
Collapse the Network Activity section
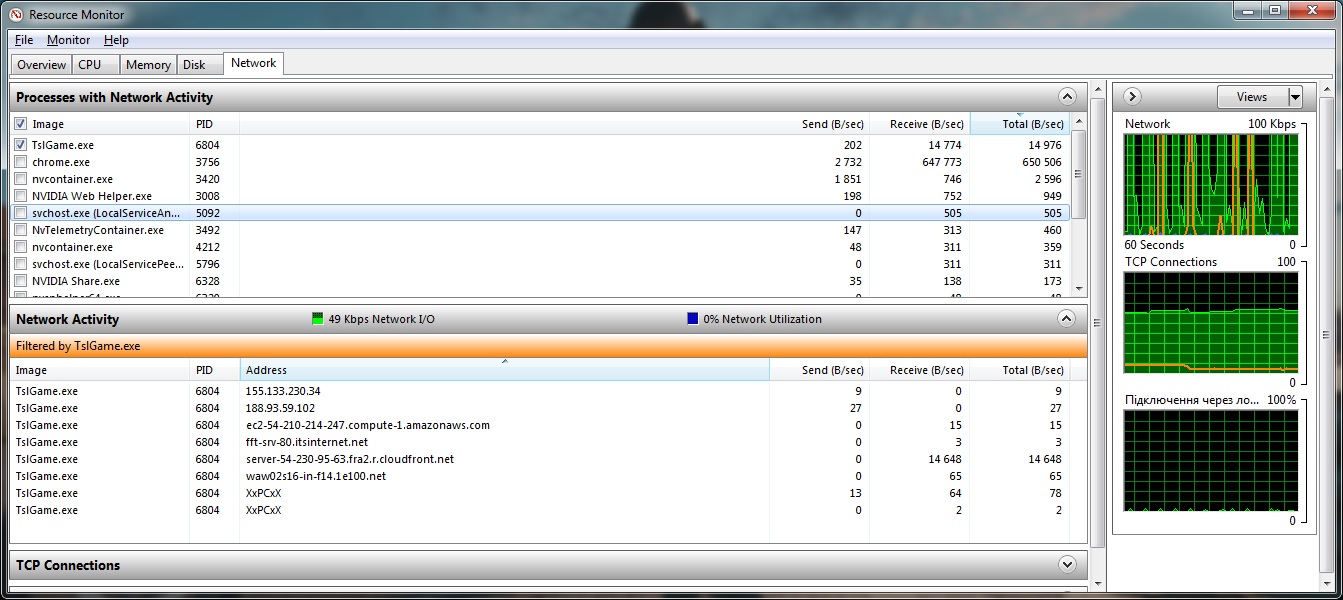pyautogui.click(x=1067, y=319)
